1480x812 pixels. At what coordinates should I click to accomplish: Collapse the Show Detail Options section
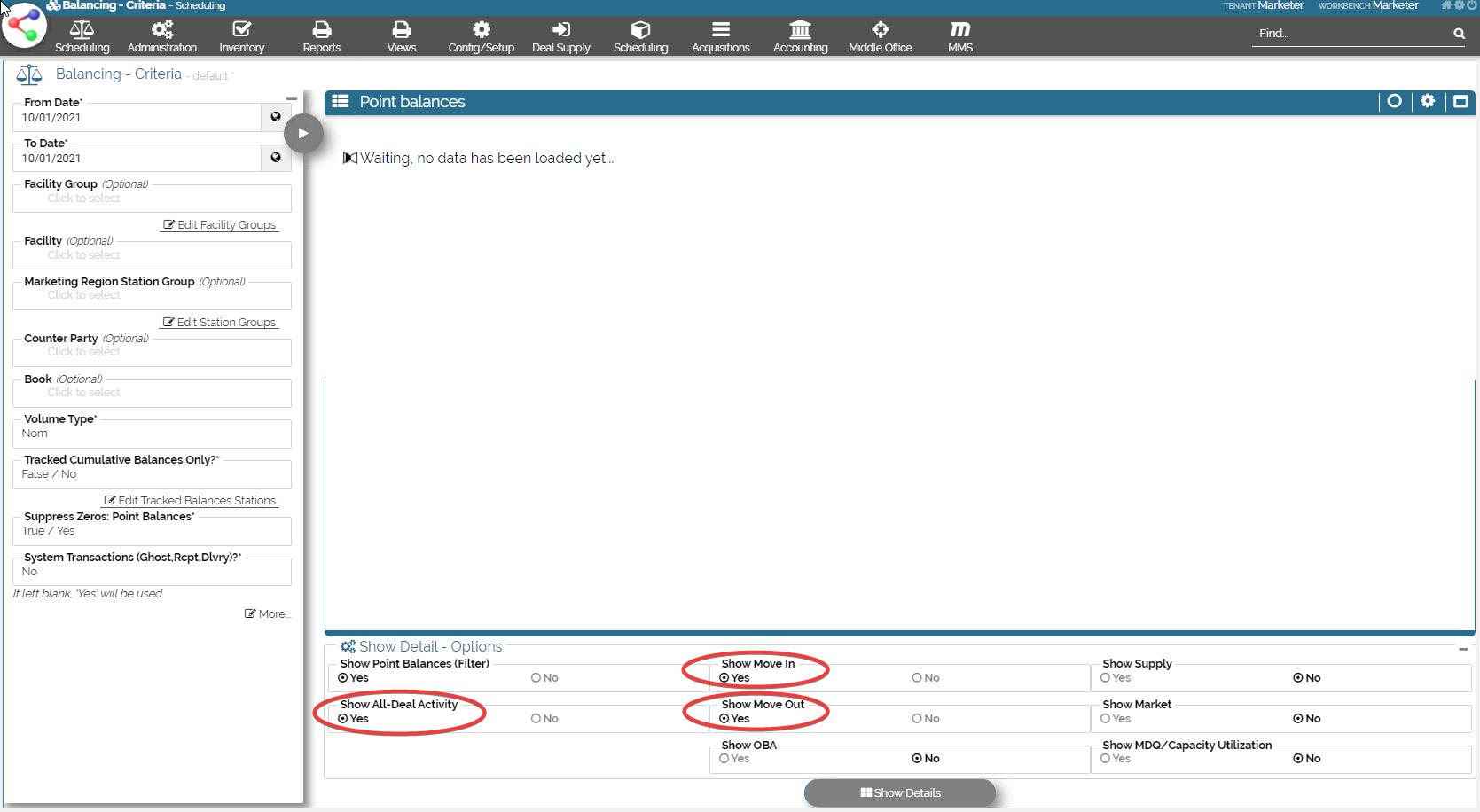1462,649
